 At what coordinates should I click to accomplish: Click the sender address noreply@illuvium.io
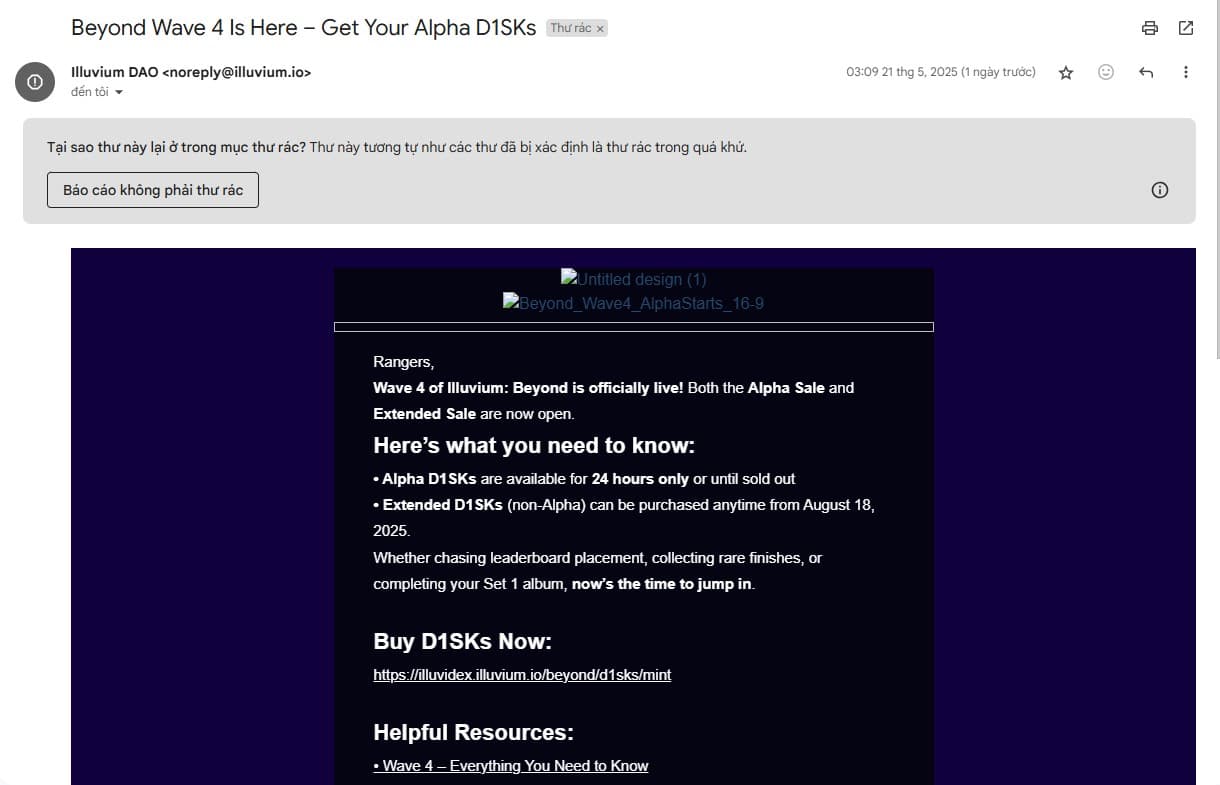click(x=236, y=72)
